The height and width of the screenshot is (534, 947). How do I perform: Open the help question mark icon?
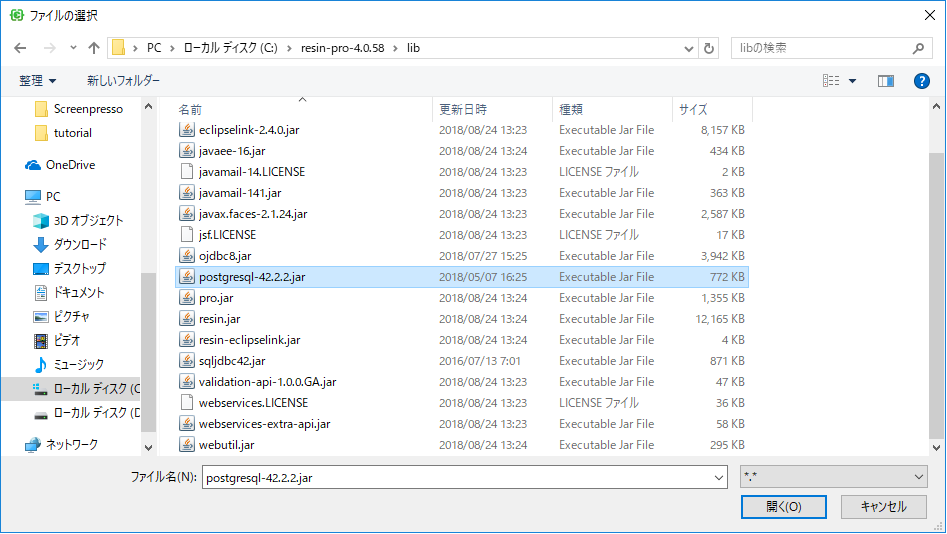(x=922, y=81)
